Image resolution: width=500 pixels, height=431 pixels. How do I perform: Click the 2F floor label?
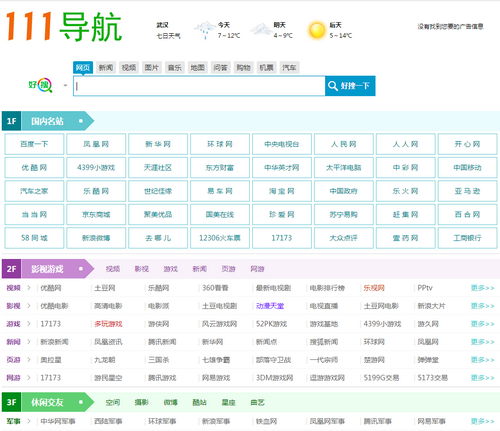point(11,269)
